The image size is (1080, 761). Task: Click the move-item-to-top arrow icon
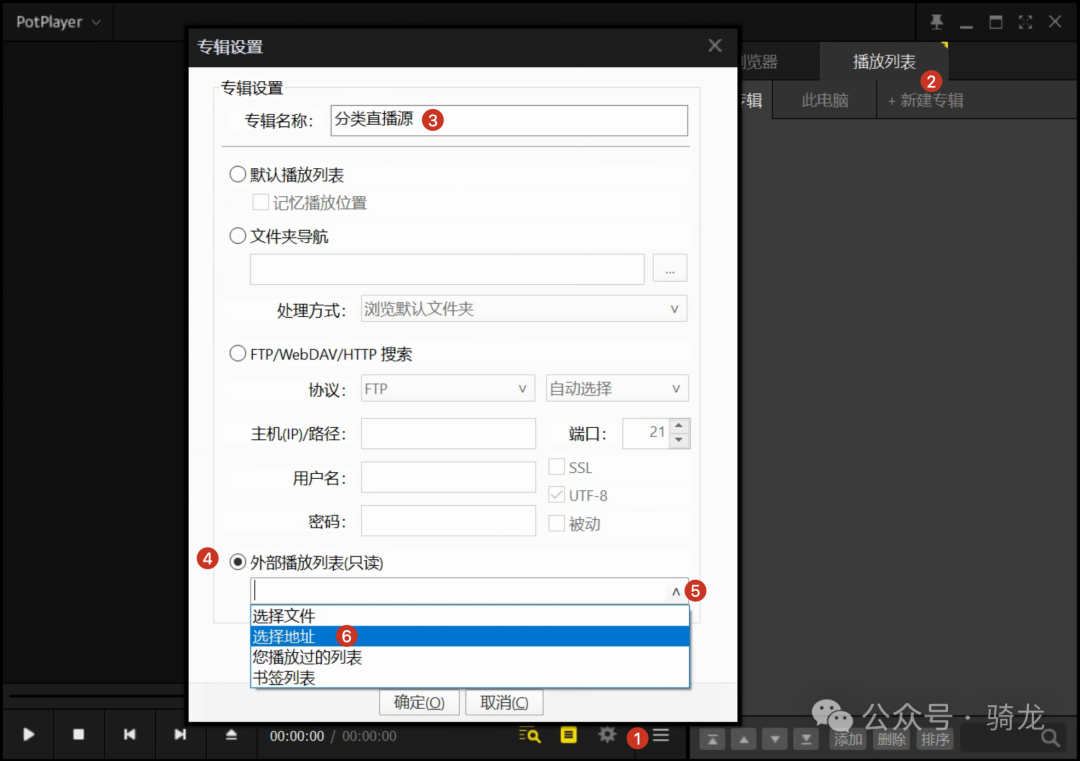pyautogui.click(x=712, y=738)
